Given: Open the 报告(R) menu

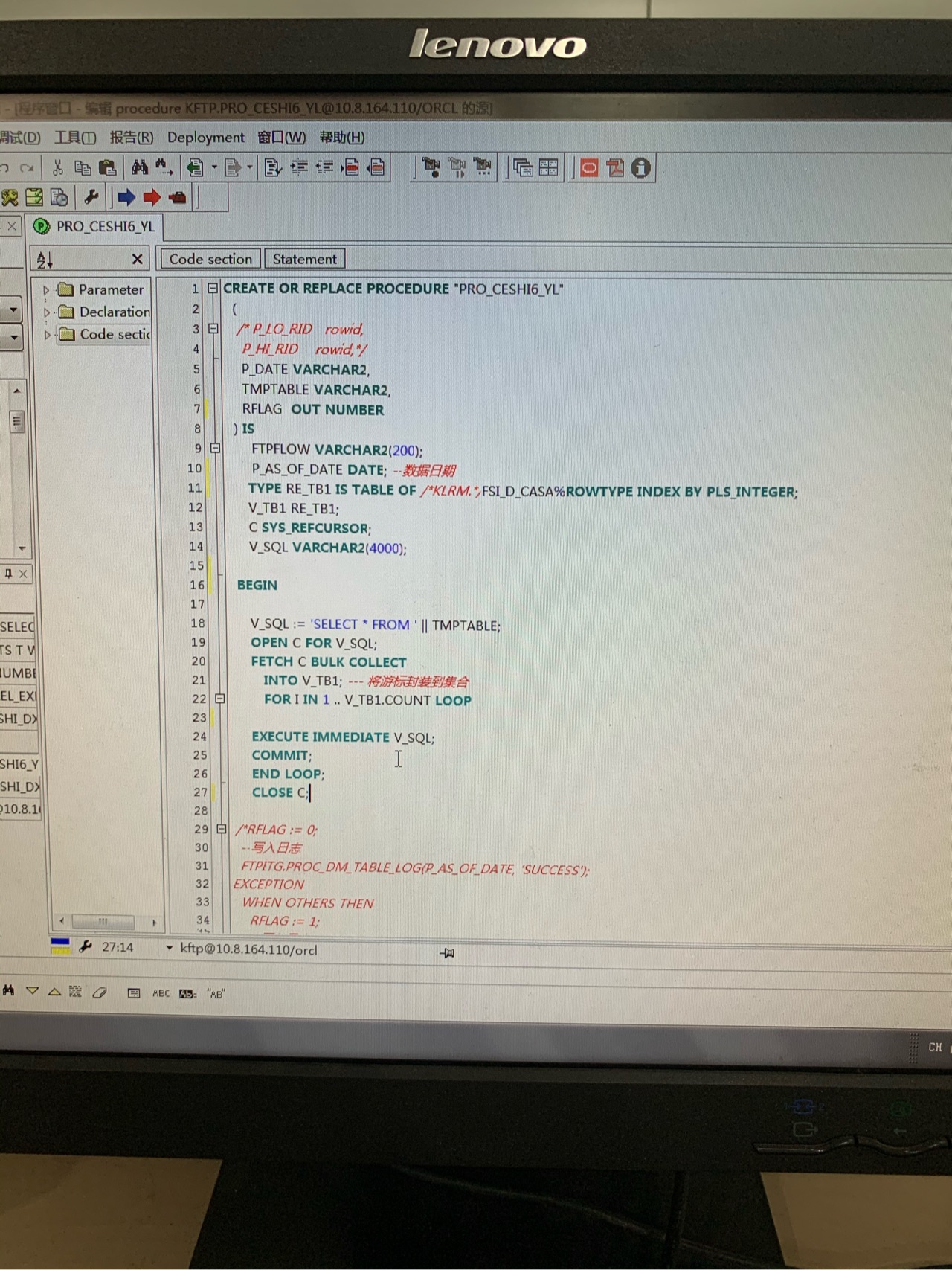Looking at the screenshot, I should tap(132, 138).
